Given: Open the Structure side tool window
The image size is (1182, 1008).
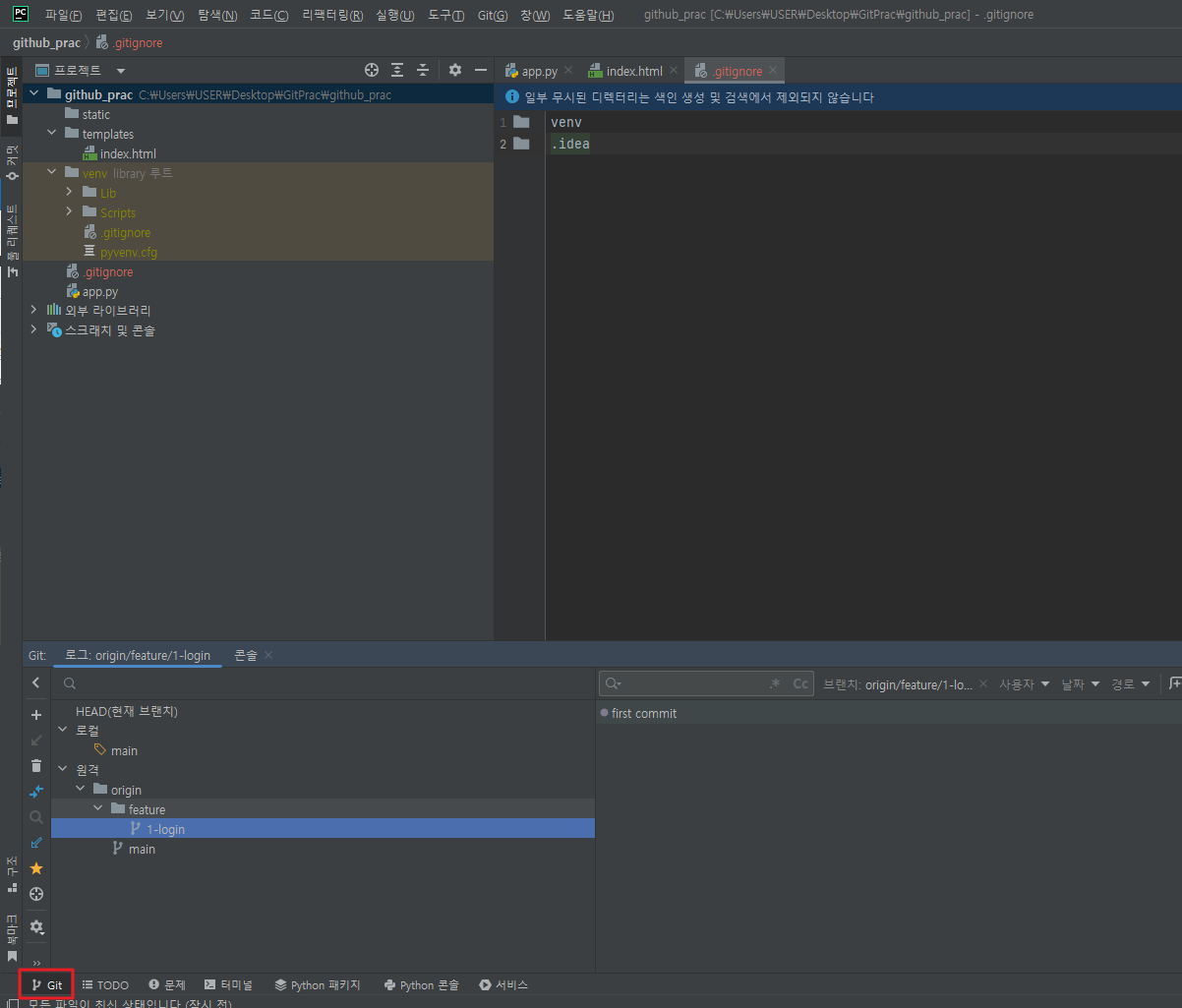Looking at the screenshot, I should pyautogui.click(x=12, y=873).
